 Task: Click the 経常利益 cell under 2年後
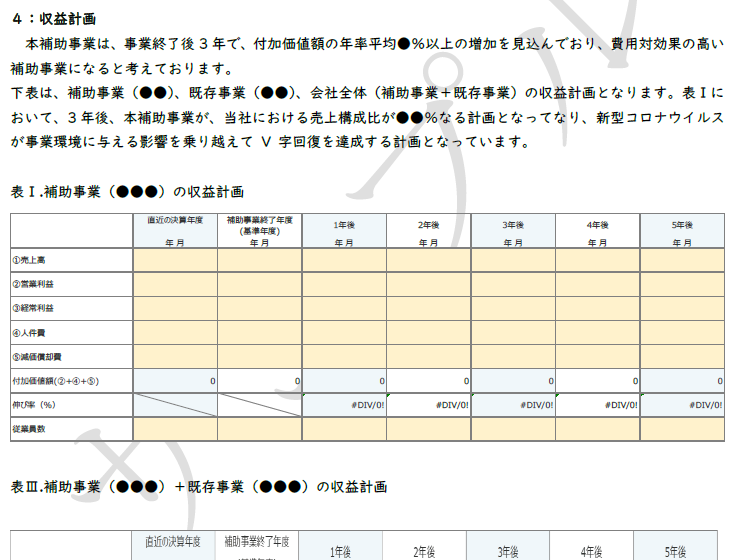click(x=429, y=308)
